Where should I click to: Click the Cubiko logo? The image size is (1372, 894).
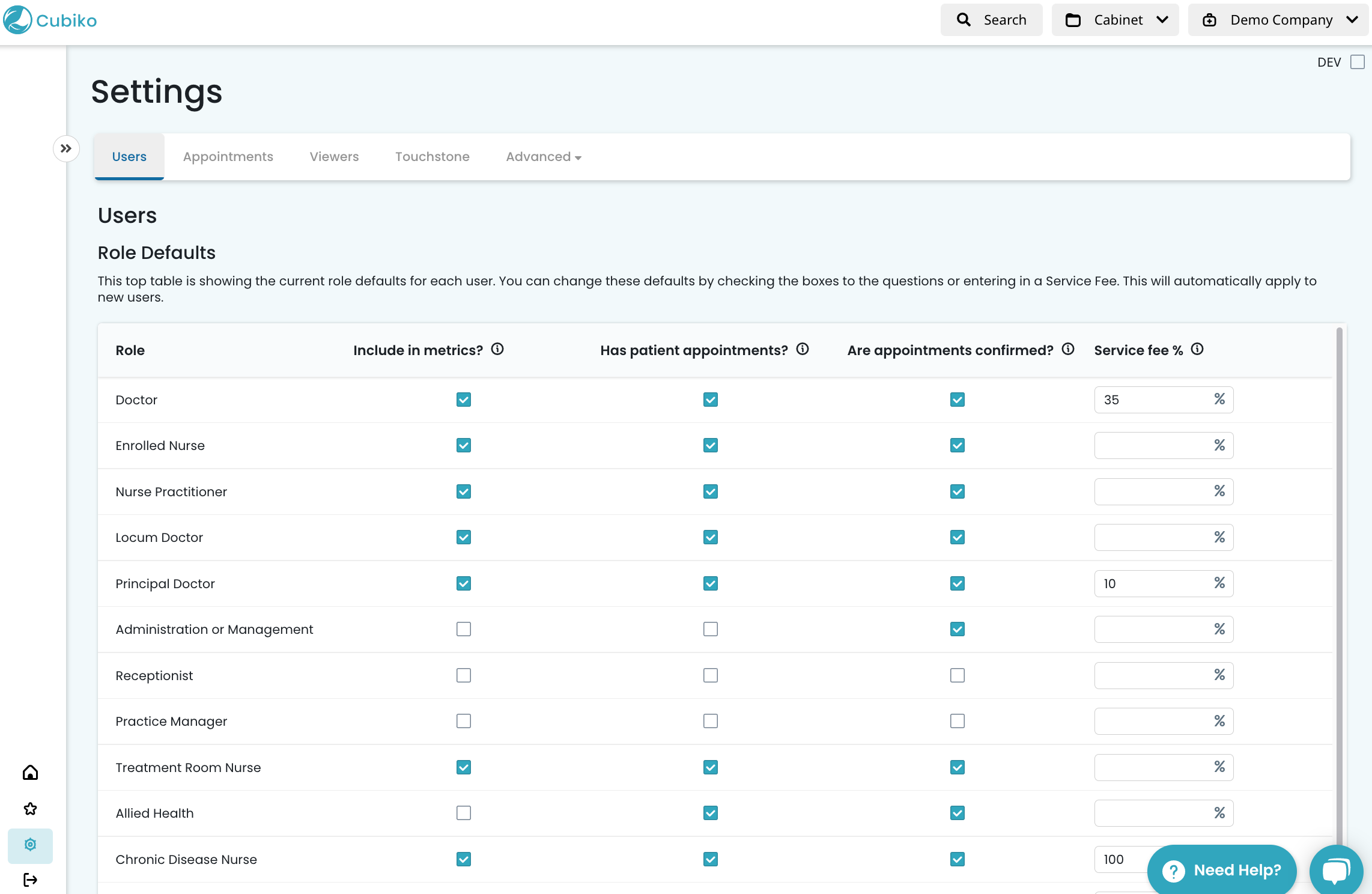coord(50,20)
